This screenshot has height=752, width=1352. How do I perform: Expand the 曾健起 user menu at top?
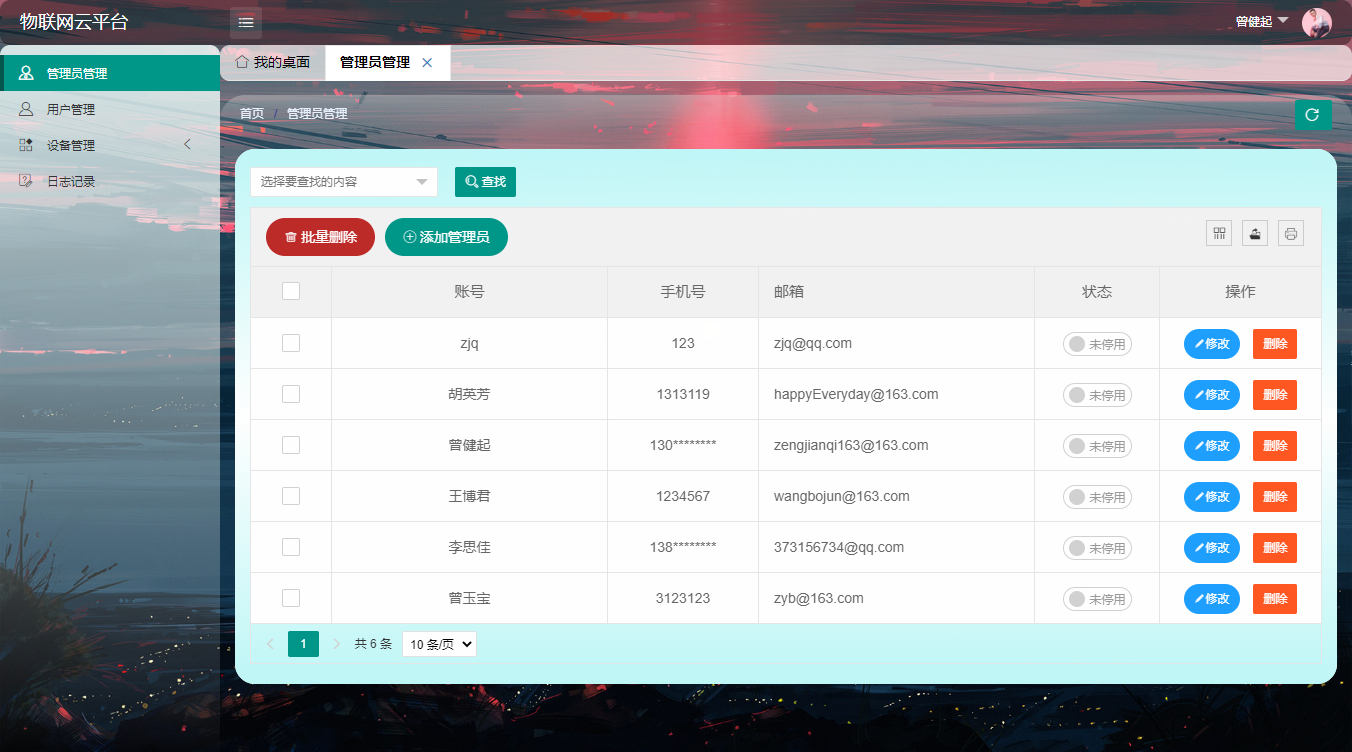[1262, 21]
